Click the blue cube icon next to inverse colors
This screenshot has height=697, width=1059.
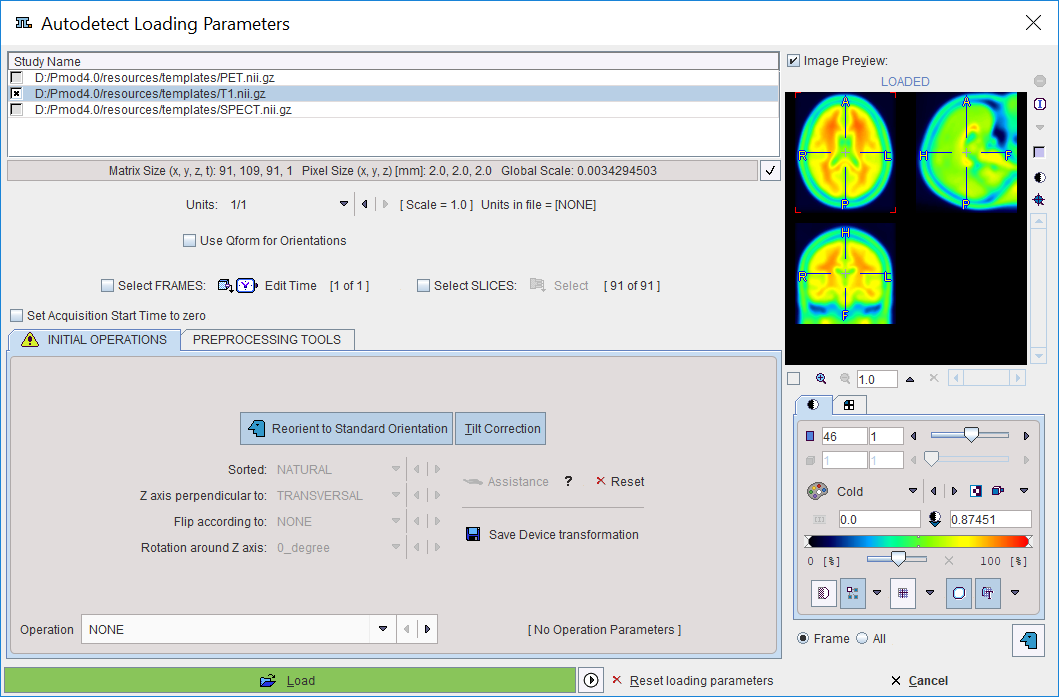click(998, 491)
